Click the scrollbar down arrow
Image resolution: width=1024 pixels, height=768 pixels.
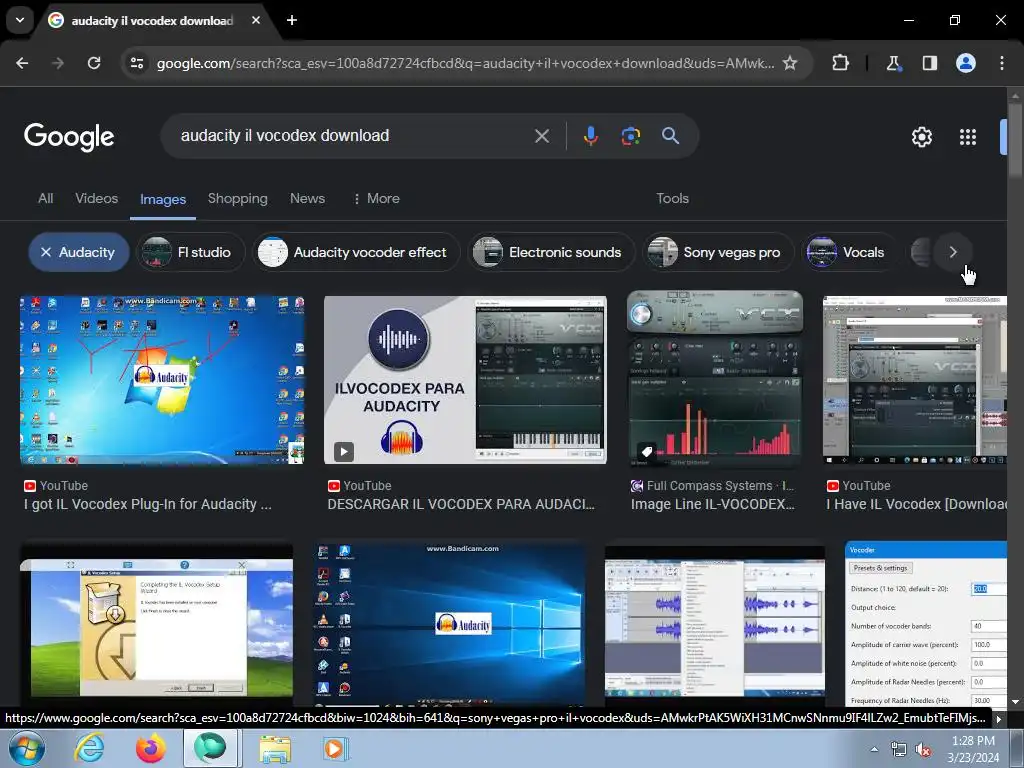coord(1015,701)
